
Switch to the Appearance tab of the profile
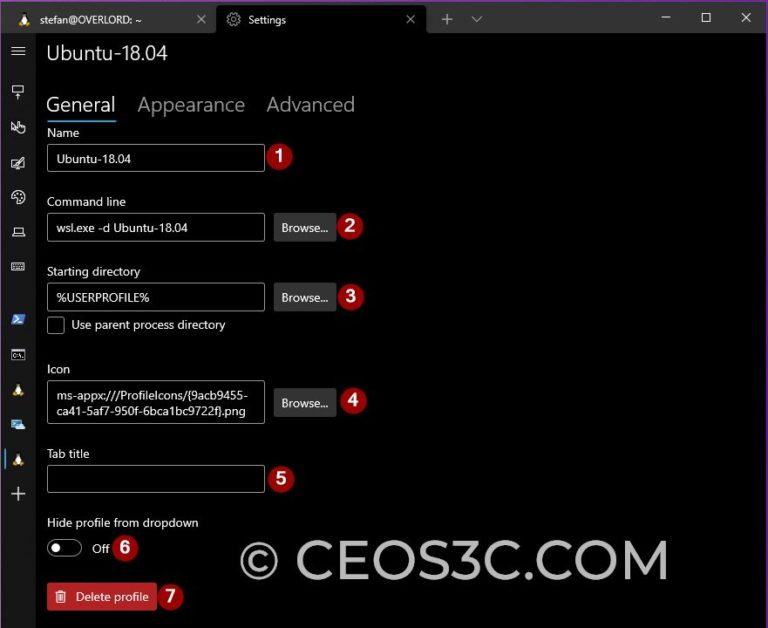[191, 105]
